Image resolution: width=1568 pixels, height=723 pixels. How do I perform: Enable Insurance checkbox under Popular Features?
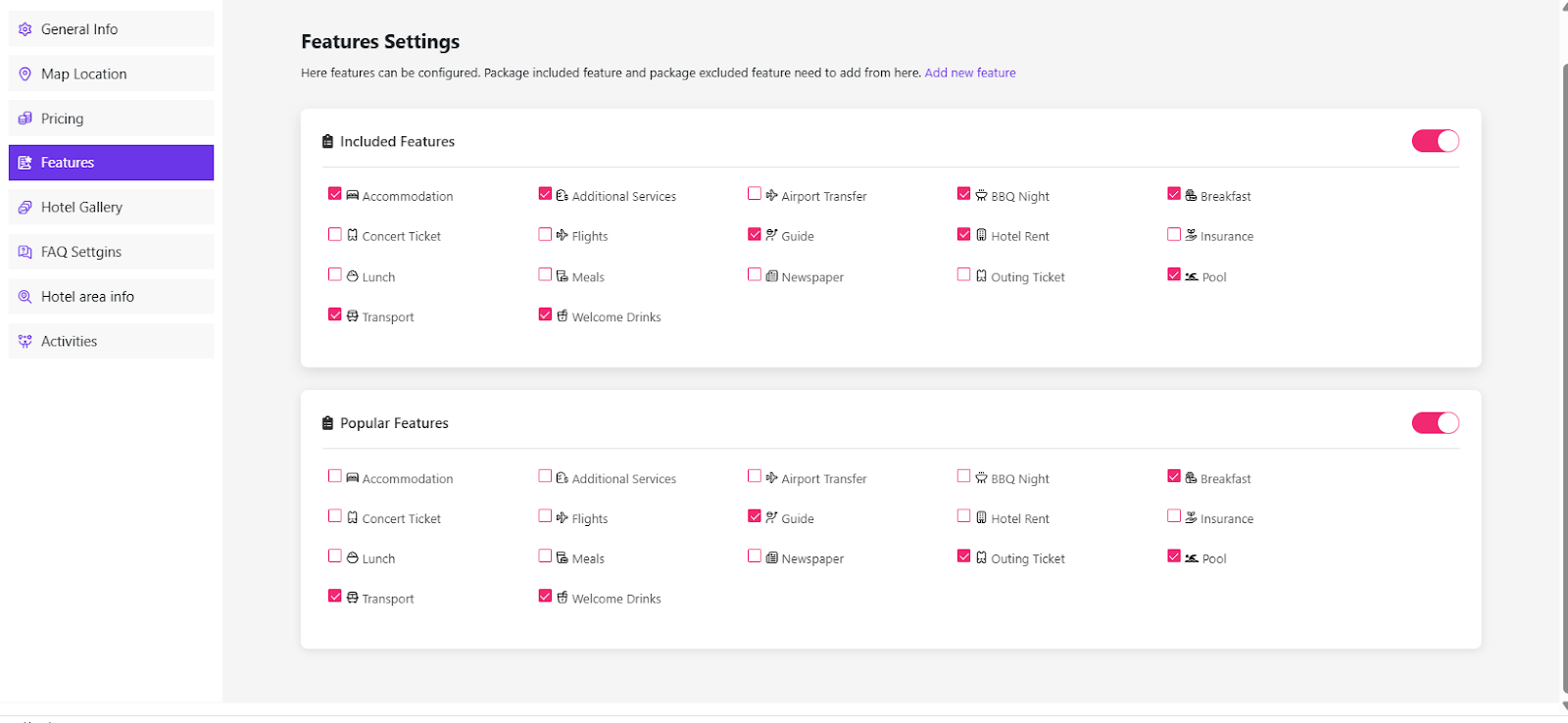[1174, 516]
